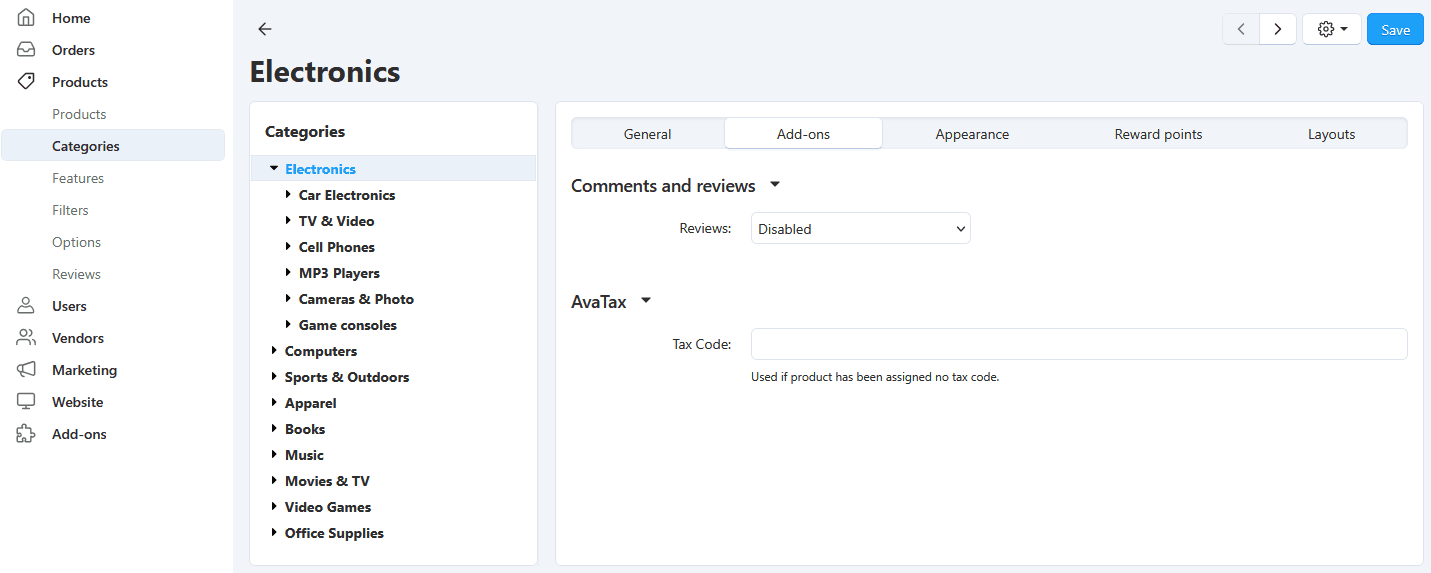Open the gear settings dropdown
This screenshot has height=573, width=1431.
coord(1332,29)
